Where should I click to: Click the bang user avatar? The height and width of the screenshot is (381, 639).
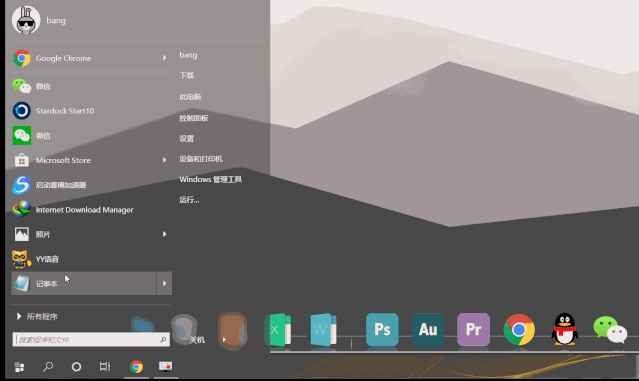pos(26,20)
